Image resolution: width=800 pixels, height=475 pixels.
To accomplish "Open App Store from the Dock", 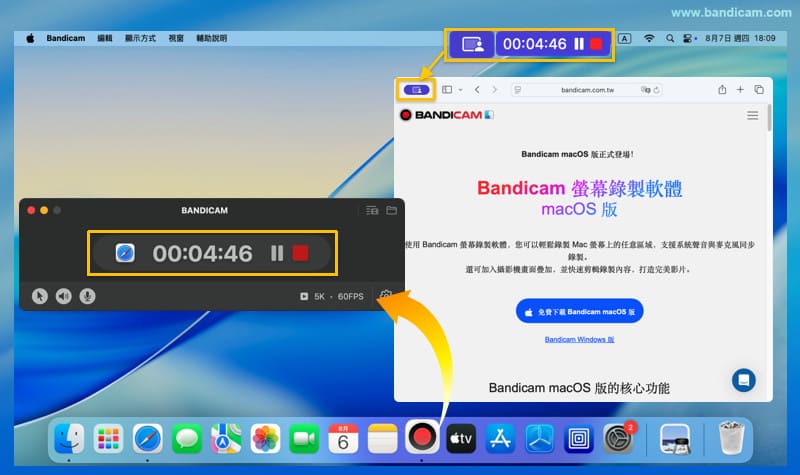I will [500, 438].
